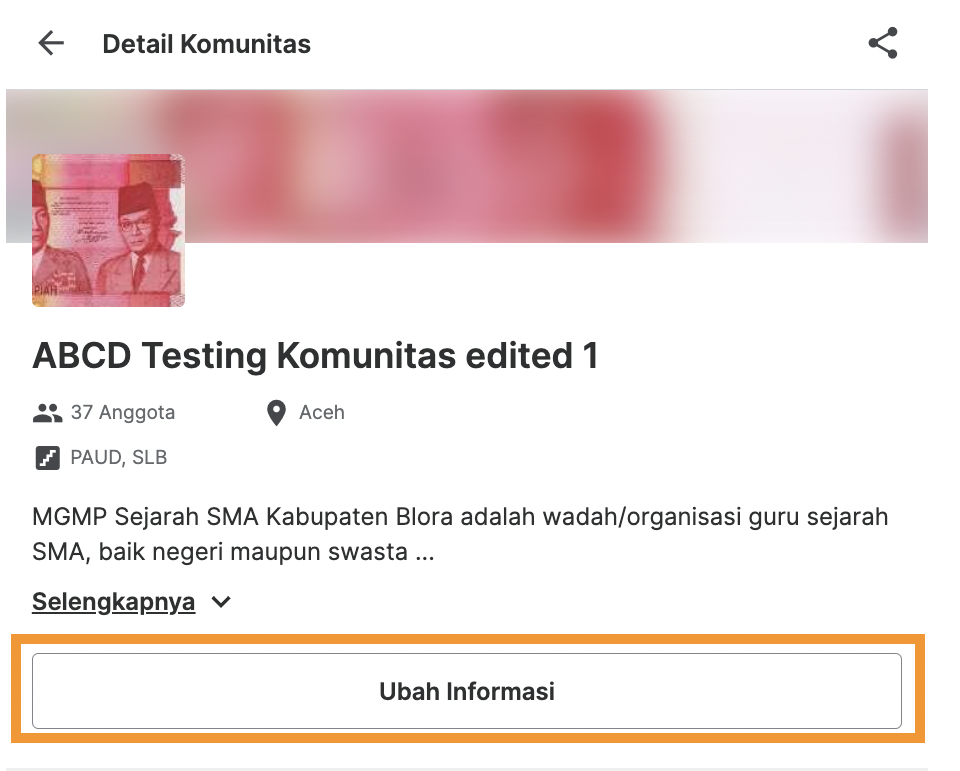Click the divider line below Ubah Informasi

click(x=467, y=768)
